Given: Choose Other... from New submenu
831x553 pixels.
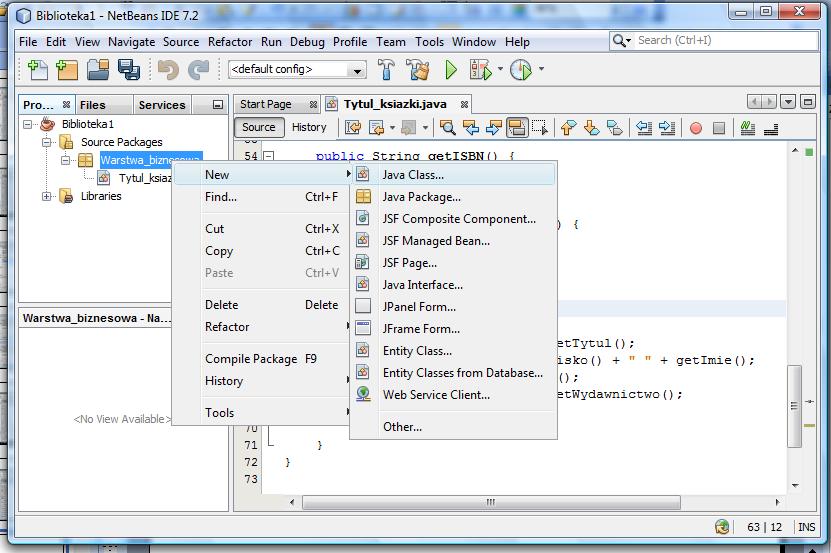Looking at the screenshot, I should [x=454, y=427].
